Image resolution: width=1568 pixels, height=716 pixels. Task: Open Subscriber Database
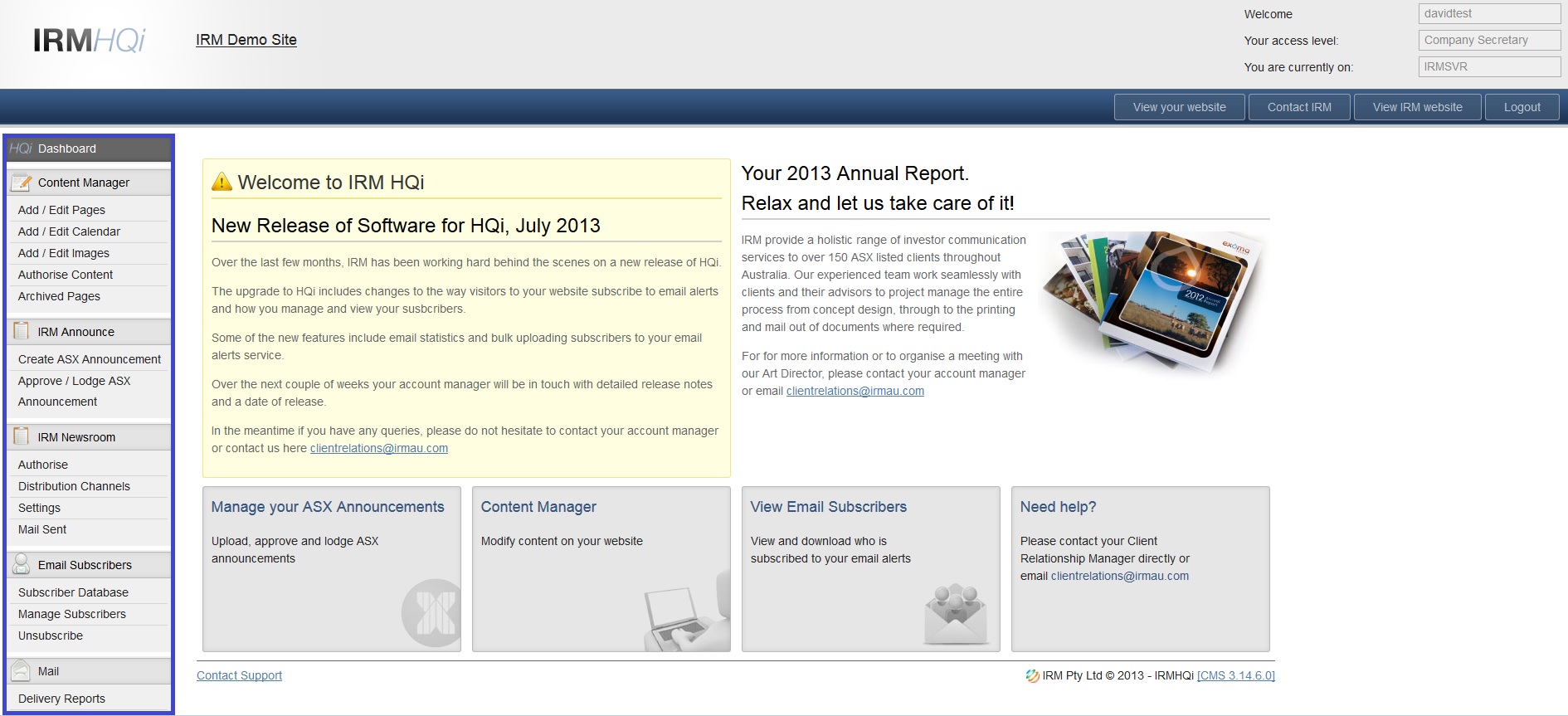tap(73, 592)
